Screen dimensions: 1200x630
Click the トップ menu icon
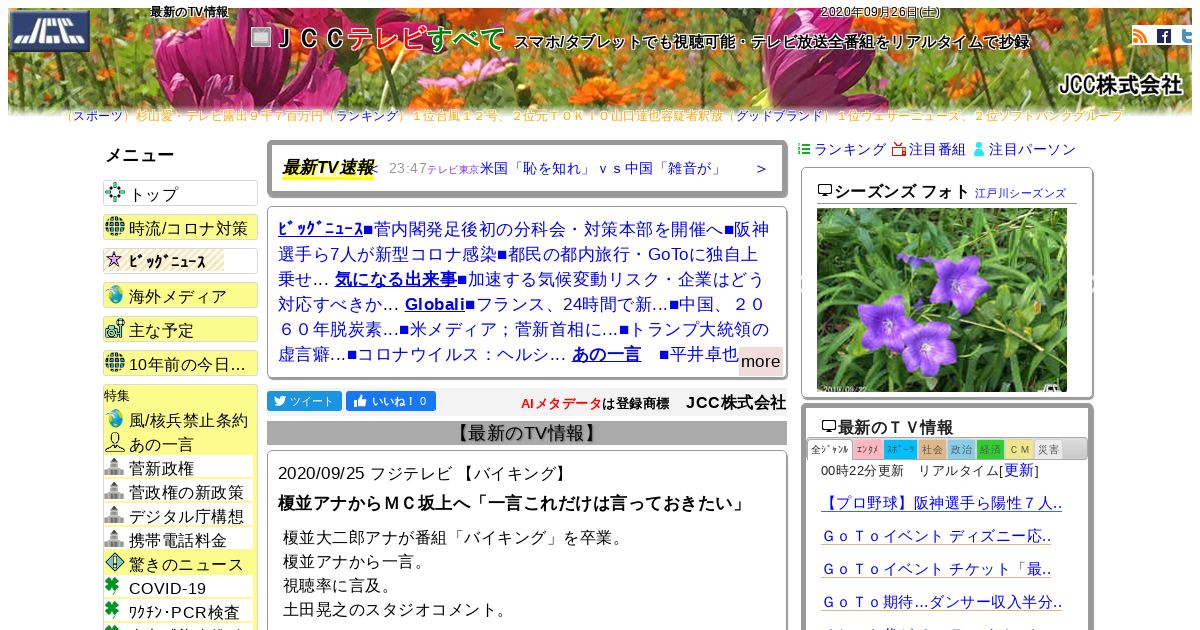pos(115,193)
